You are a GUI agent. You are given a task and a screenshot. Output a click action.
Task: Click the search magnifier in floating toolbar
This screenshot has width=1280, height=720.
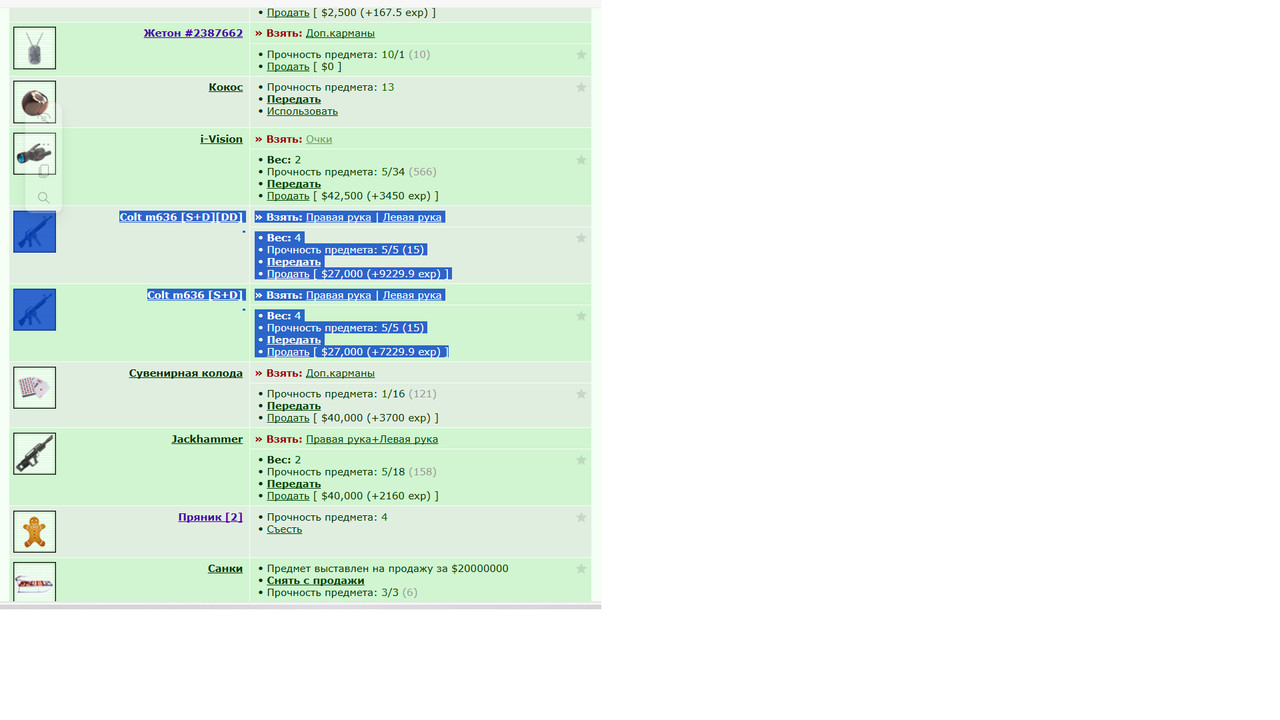tap(43, 198)
